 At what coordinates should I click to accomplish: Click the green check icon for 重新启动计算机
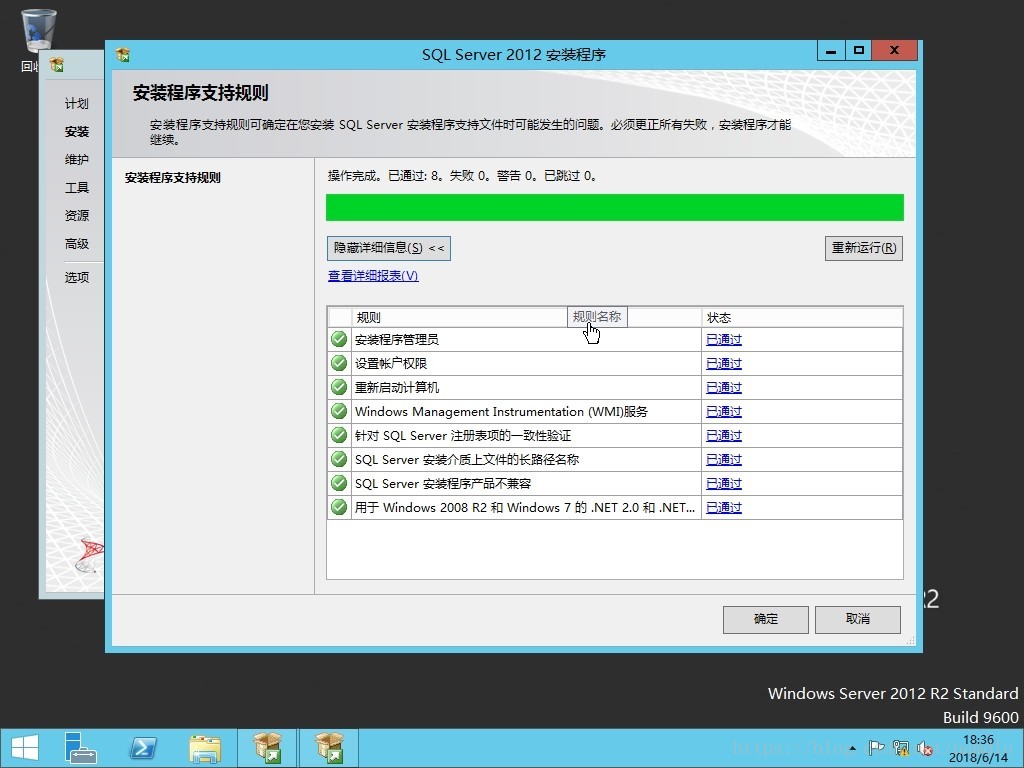click(x=339, y=387)
